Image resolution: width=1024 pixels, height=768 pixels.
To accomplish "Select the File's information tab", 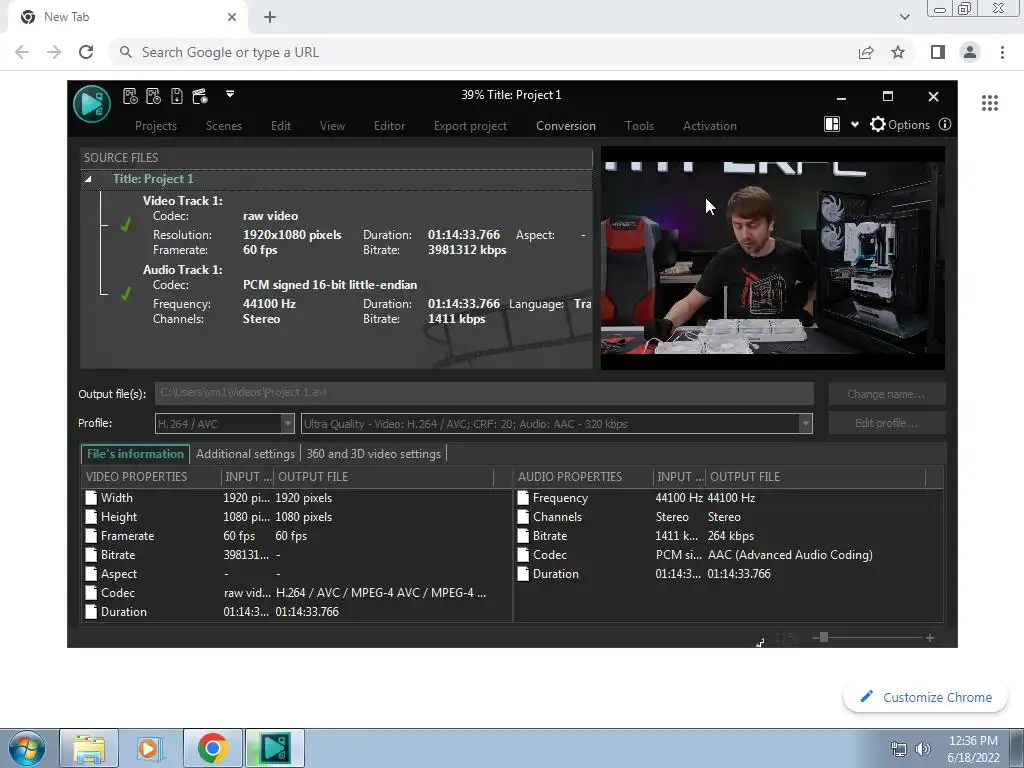I will click(x=135, y=454).
